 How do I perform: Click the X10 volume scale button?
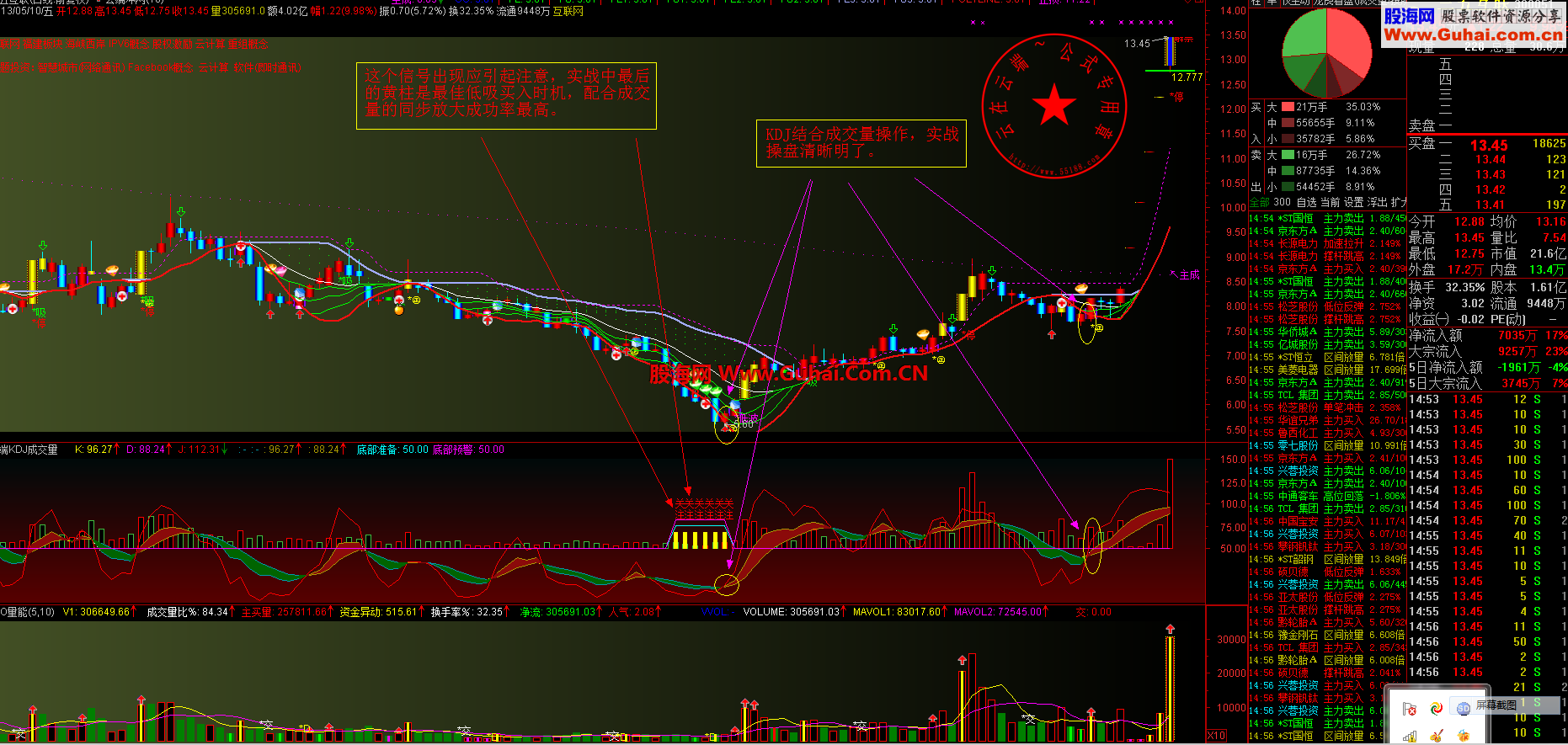coord(1217,735)
